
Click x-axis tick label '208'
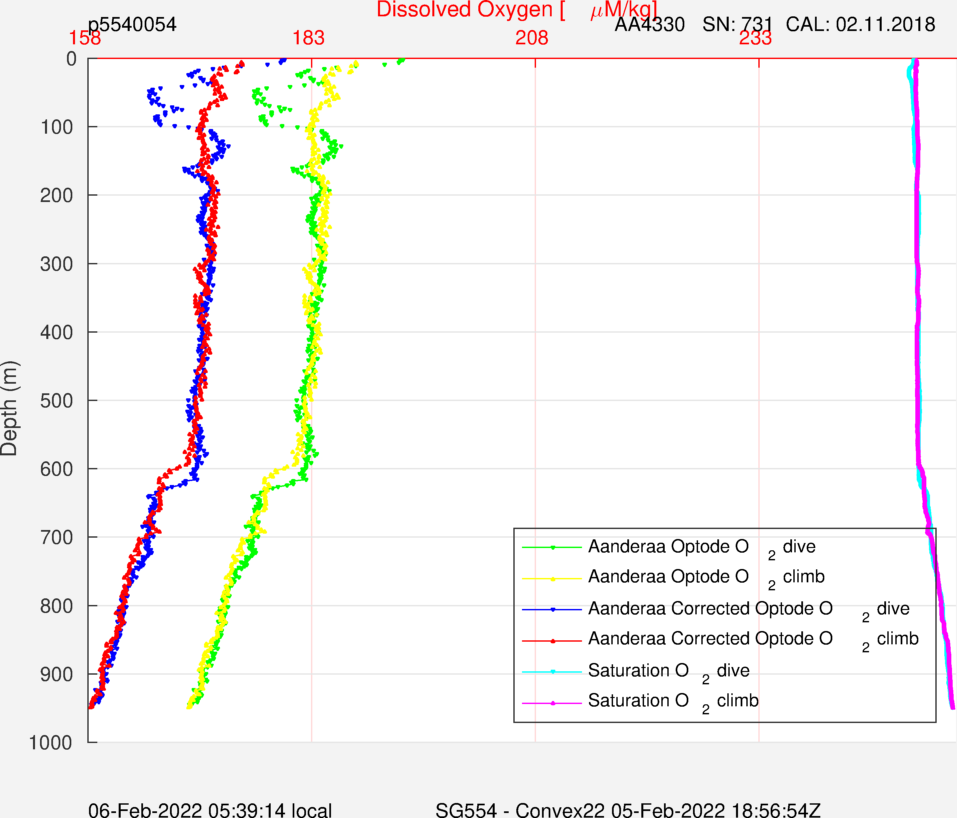point(532,38)
